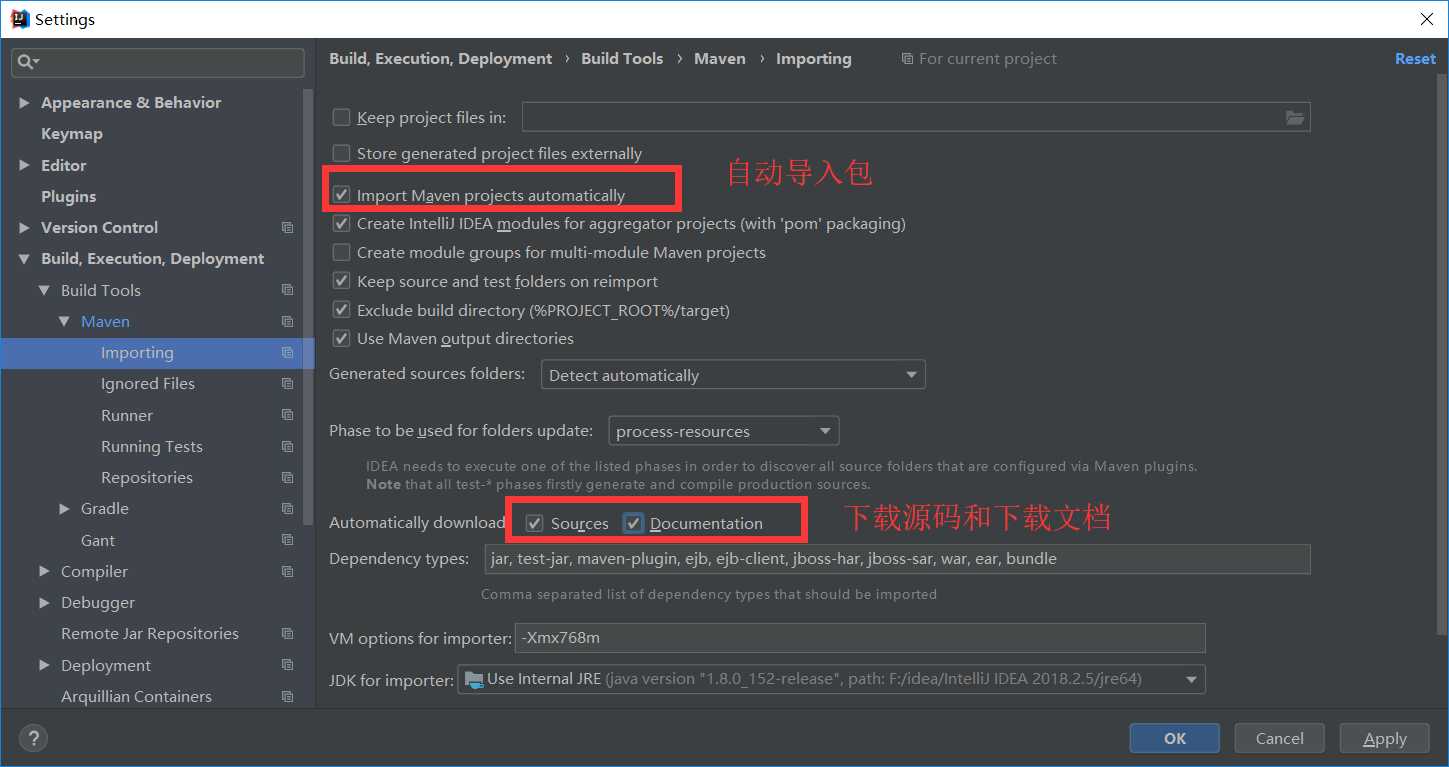Toggle 'Create IntelliJ IDEA modules for aggregator projects'
Viewport: 1449px width, 767px height.
coord(342,224)
